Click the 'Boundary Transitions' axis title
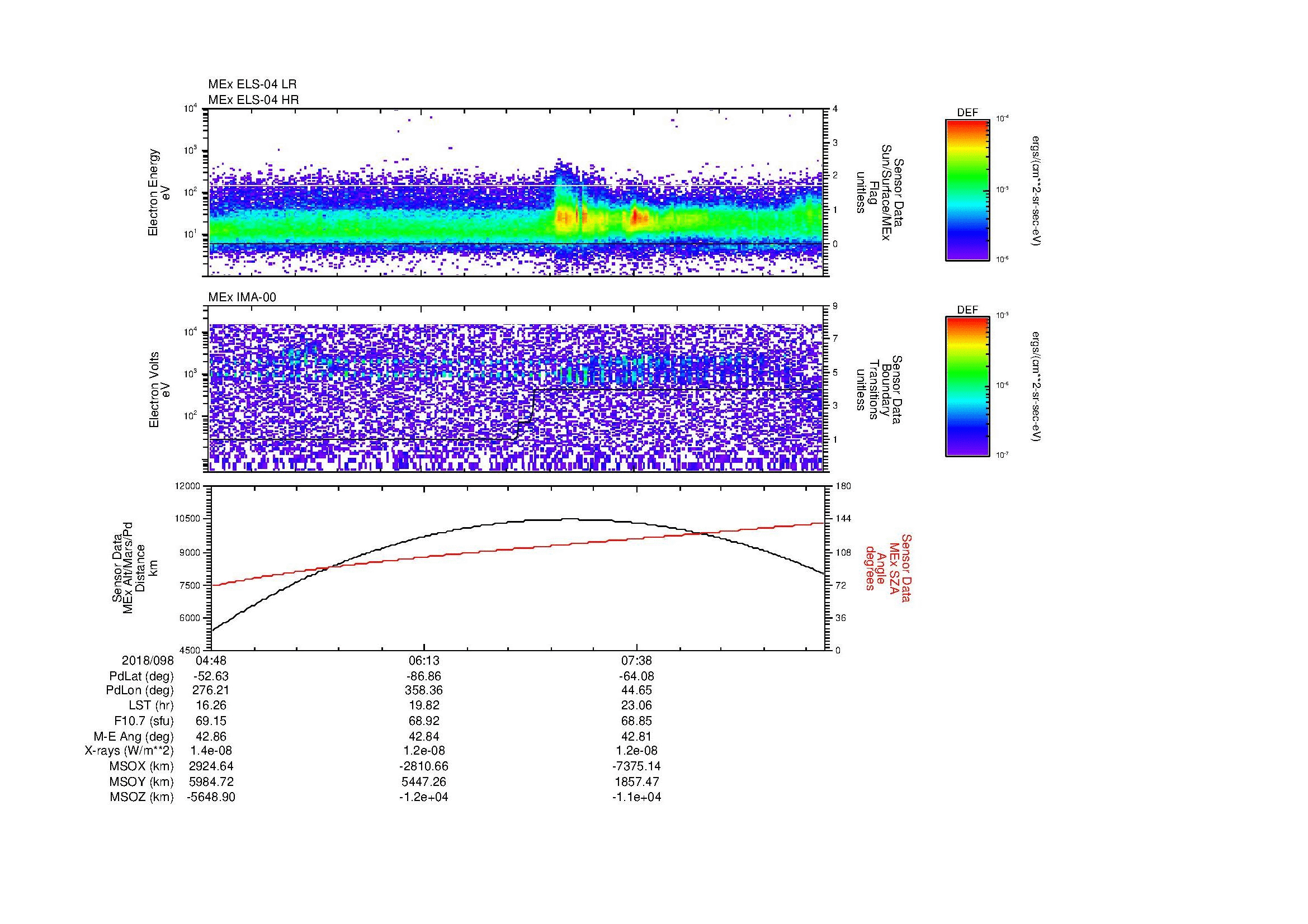Viewport: 1308px width, 924px height. [880, 389]
